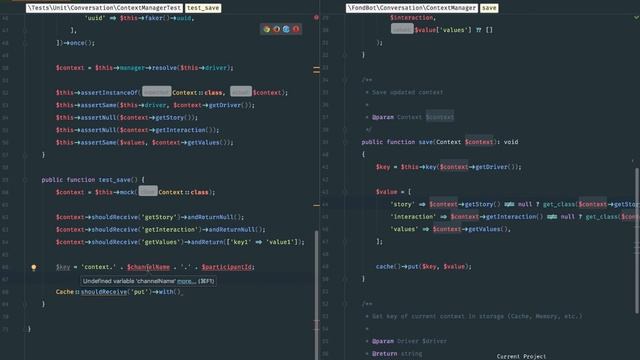Click the parameter hint before $context in assertInstanceOf
Viewport: 640px width, 360px height.
pyautogui.click(x=241, y=91)
